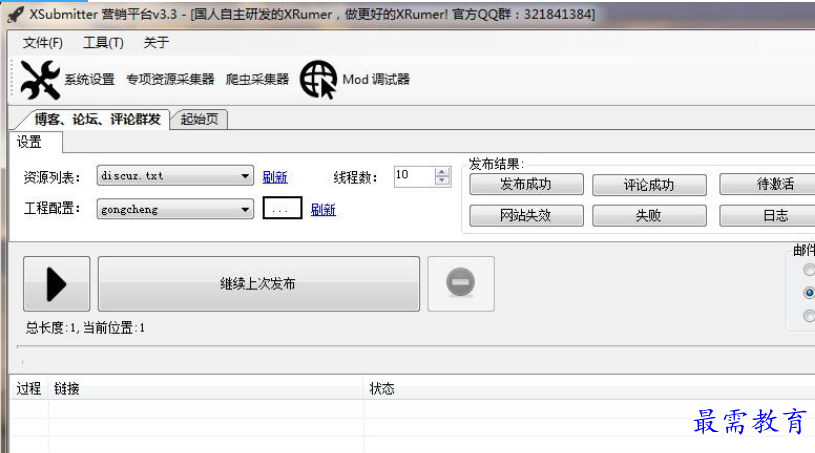This screenshot has height=453, width=815.
Task: Click the 总长度:1, 当前位置:1 status text
Action: coord(85,328)
